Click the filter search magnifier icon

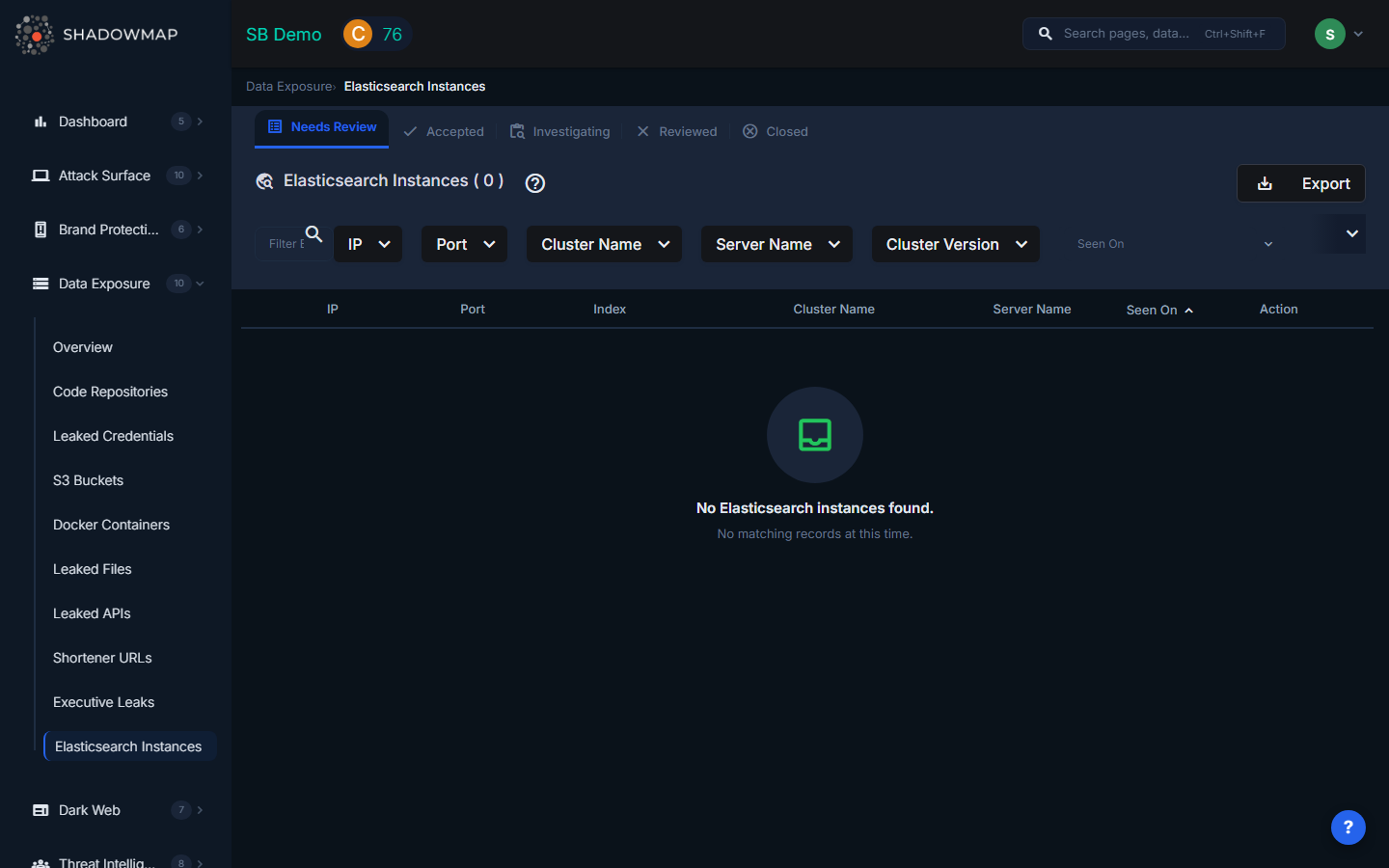point(313,233)
